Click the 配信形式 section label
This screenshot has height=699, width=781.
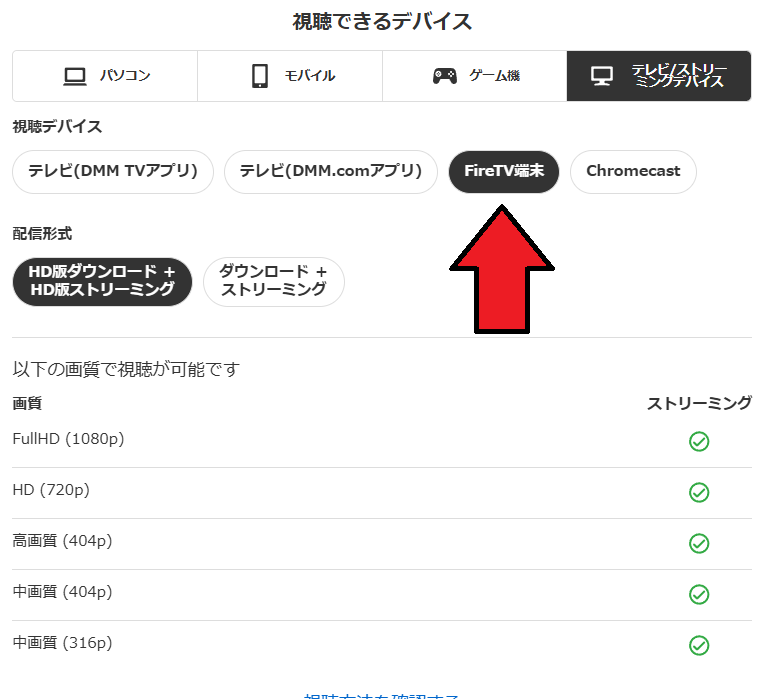click(x=42, y=234)
